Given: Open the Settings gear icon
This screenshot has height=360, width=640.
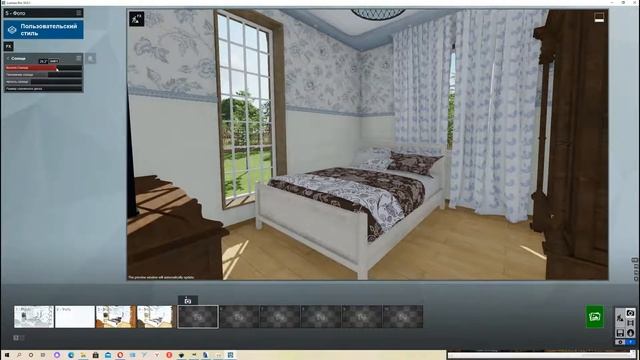Looking at the screenshot, I should 620,342.
